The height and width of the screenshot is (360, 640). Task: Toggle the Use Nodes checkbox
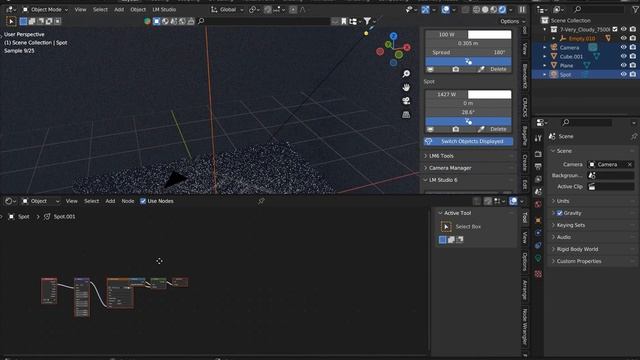143,201
